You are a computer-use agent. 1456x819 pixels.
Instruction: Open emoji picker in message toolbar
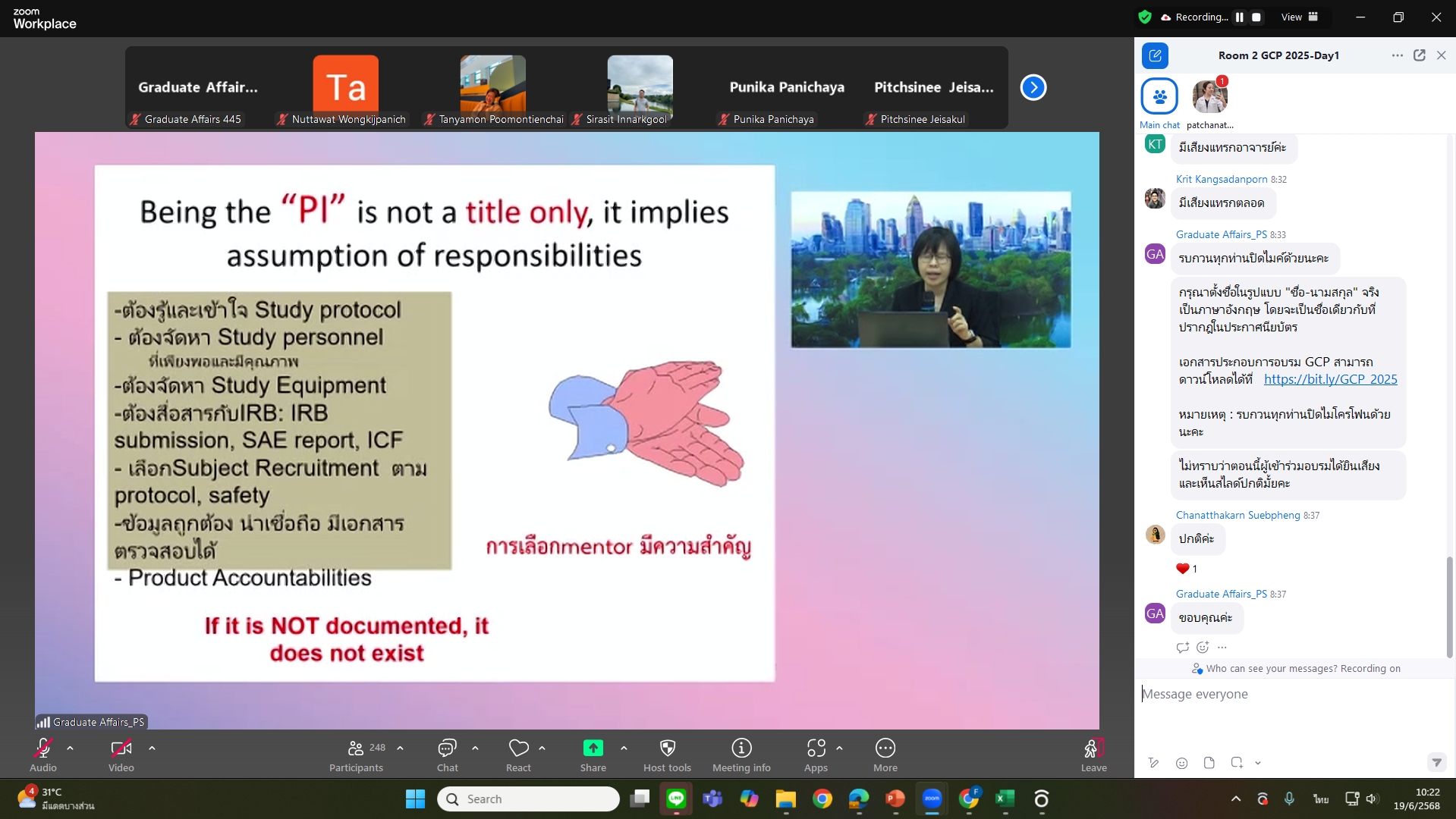click(1181, 763)
